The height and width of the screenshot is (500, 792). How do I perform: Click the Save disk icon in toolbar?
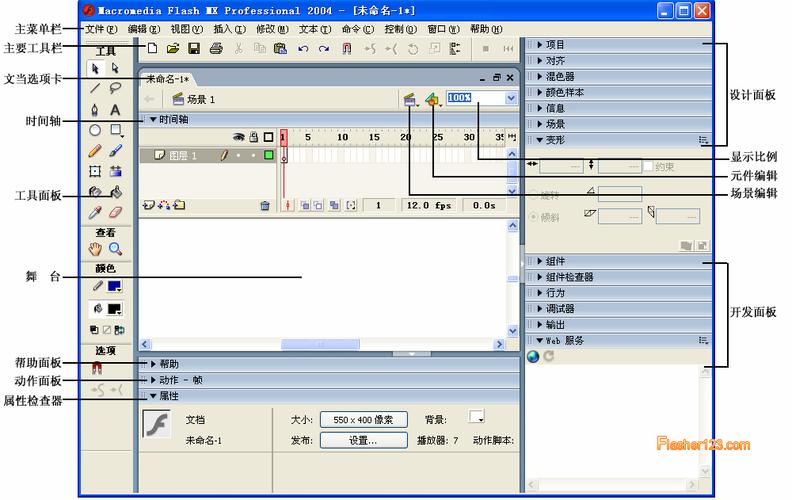tap(194, 48)
